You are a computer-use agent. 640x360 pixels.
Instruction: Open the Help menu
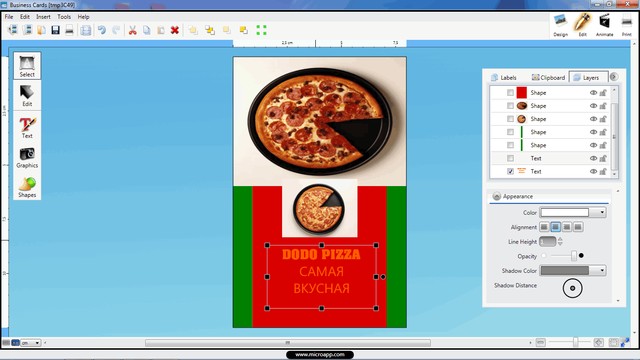83,17
